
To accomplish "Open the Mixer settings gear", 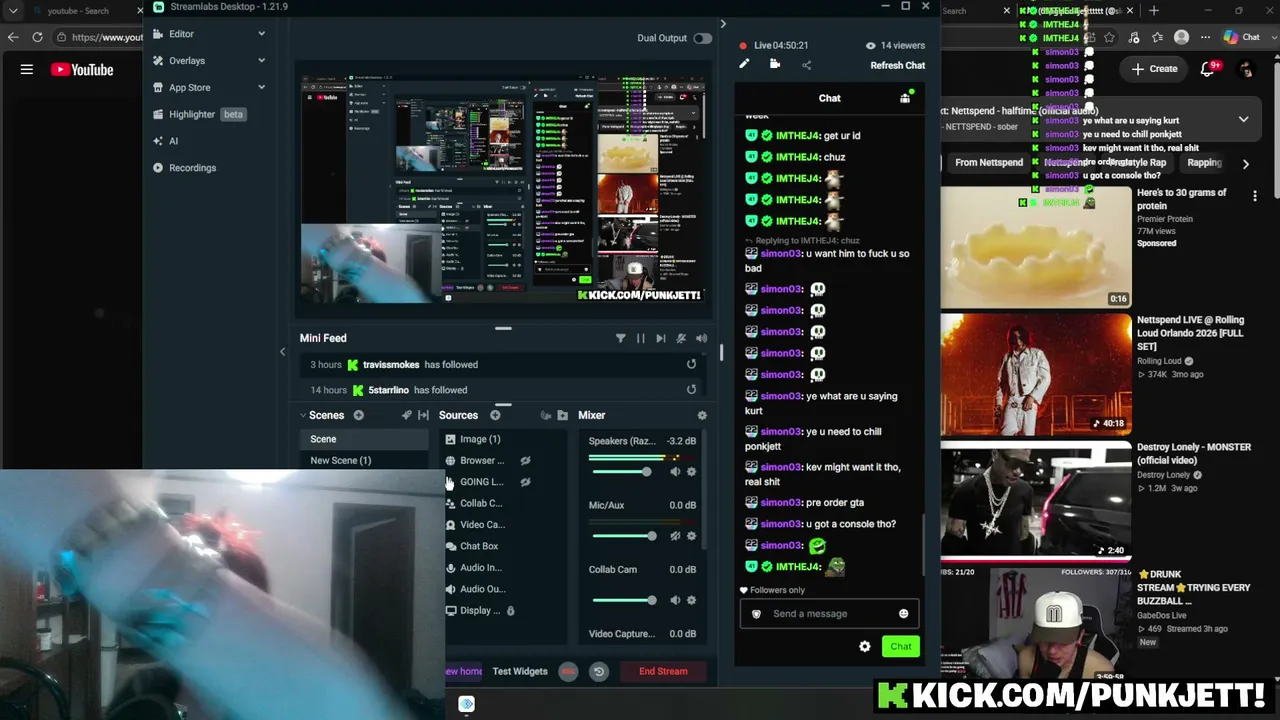I will 702,415.
